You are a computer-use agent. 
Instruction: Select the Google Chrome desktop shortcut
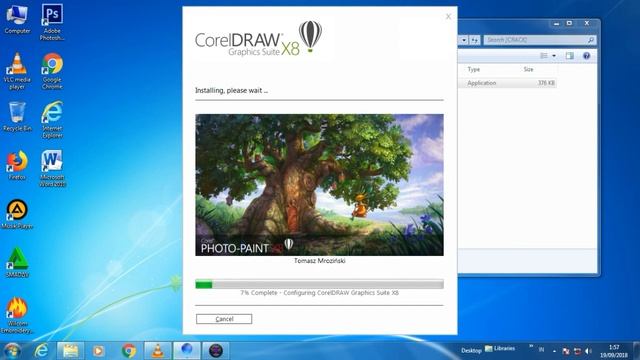tap(52, 71)
